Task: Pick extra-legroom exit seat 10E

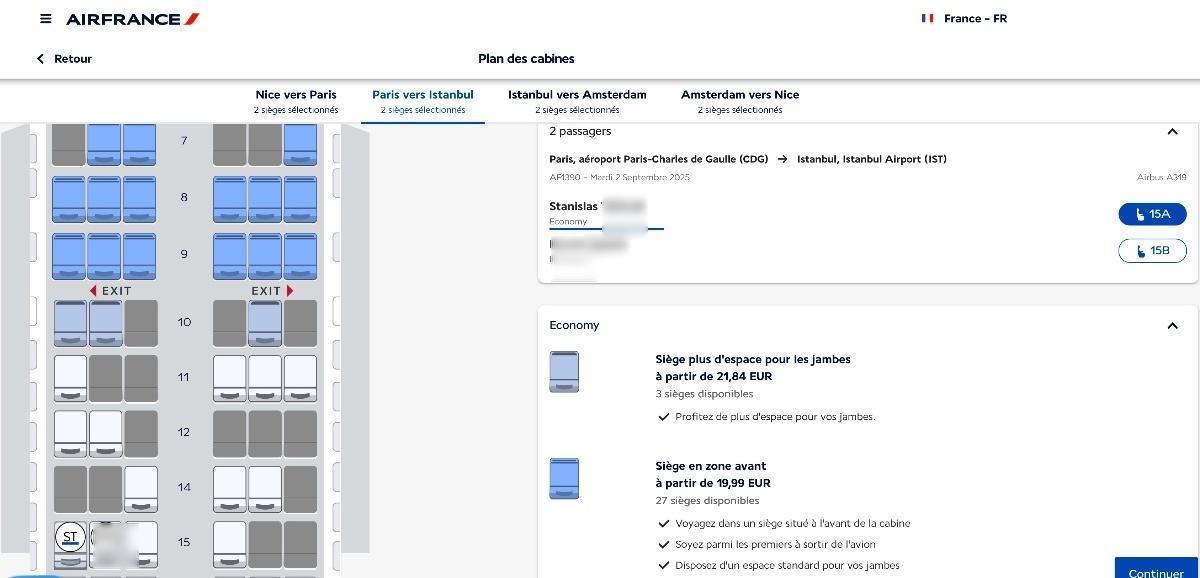Action: 265,323
